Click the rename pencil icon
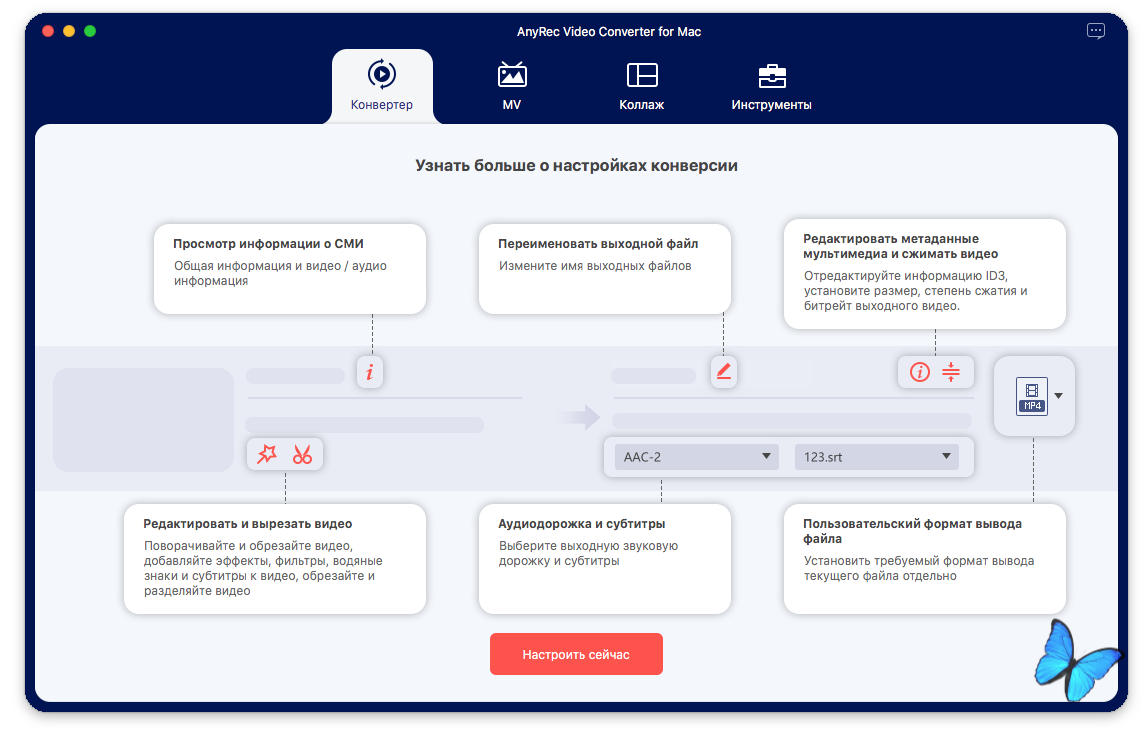Viewport: 1146px width, 734px height. (724, 372)
